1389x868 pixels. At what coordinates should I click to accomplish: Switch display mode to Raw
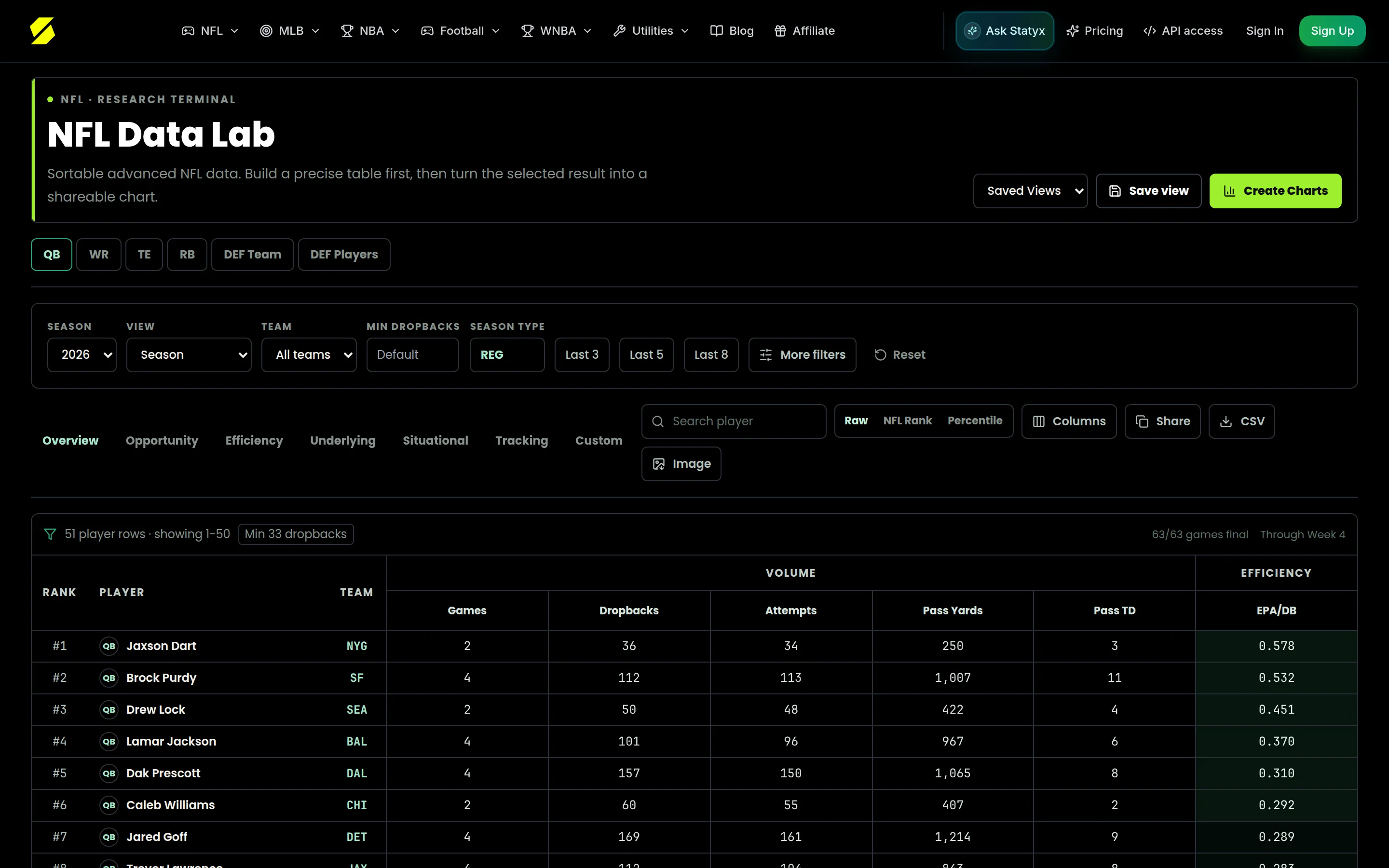pyautogui.click(x=856, y=421)
